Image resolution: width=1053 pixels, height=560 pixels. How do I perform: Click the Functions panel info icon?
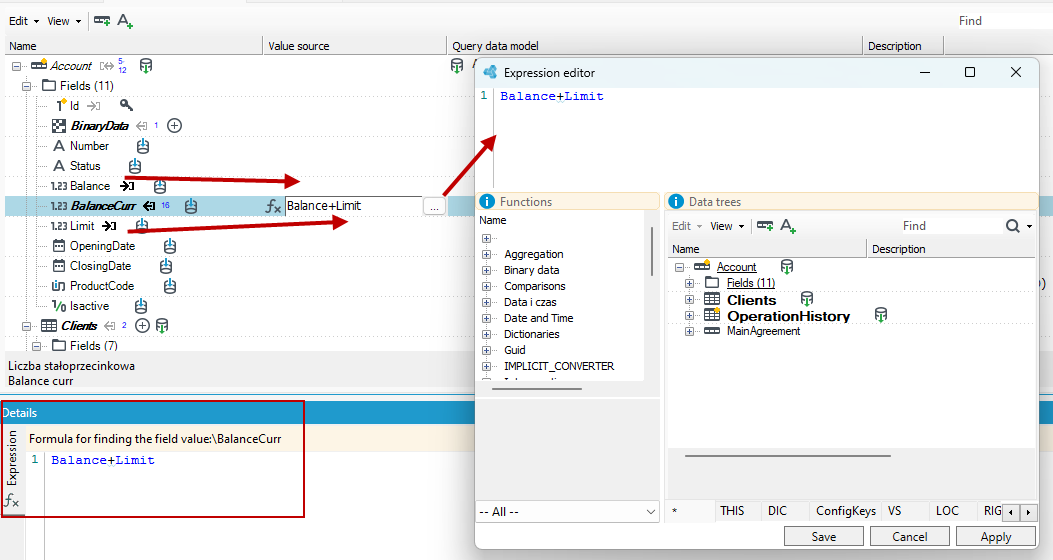tap(487, 201)
